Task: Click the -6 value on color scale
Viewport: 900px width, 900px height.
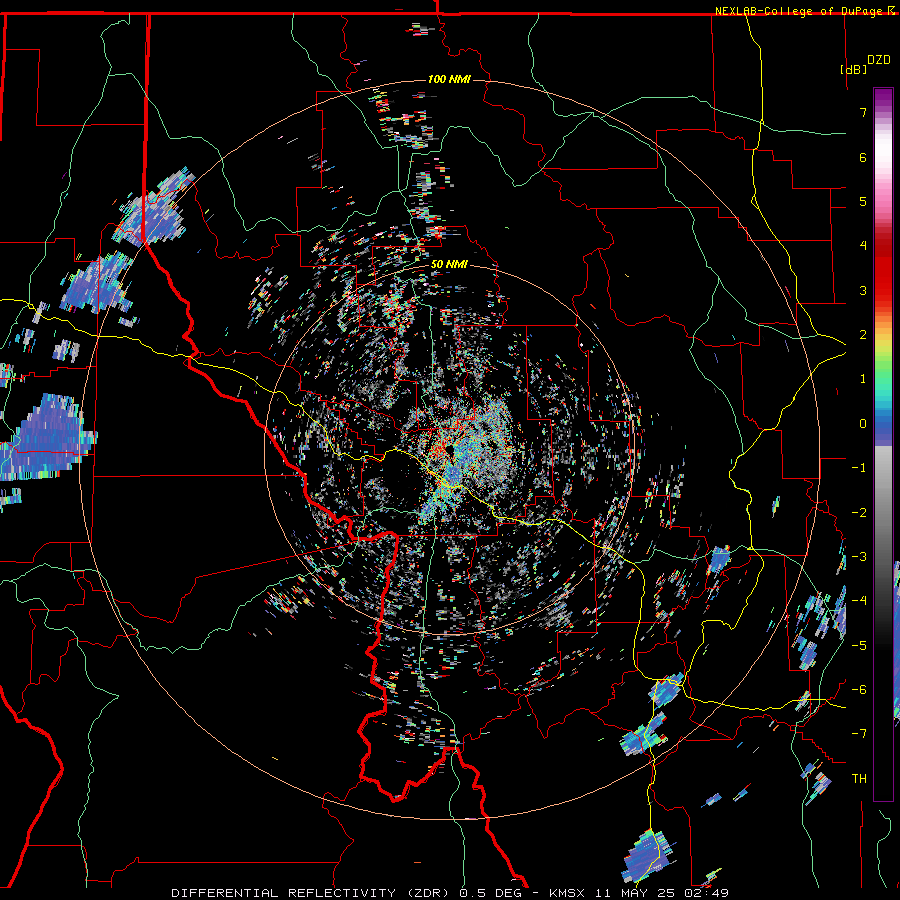Action: 859,690
